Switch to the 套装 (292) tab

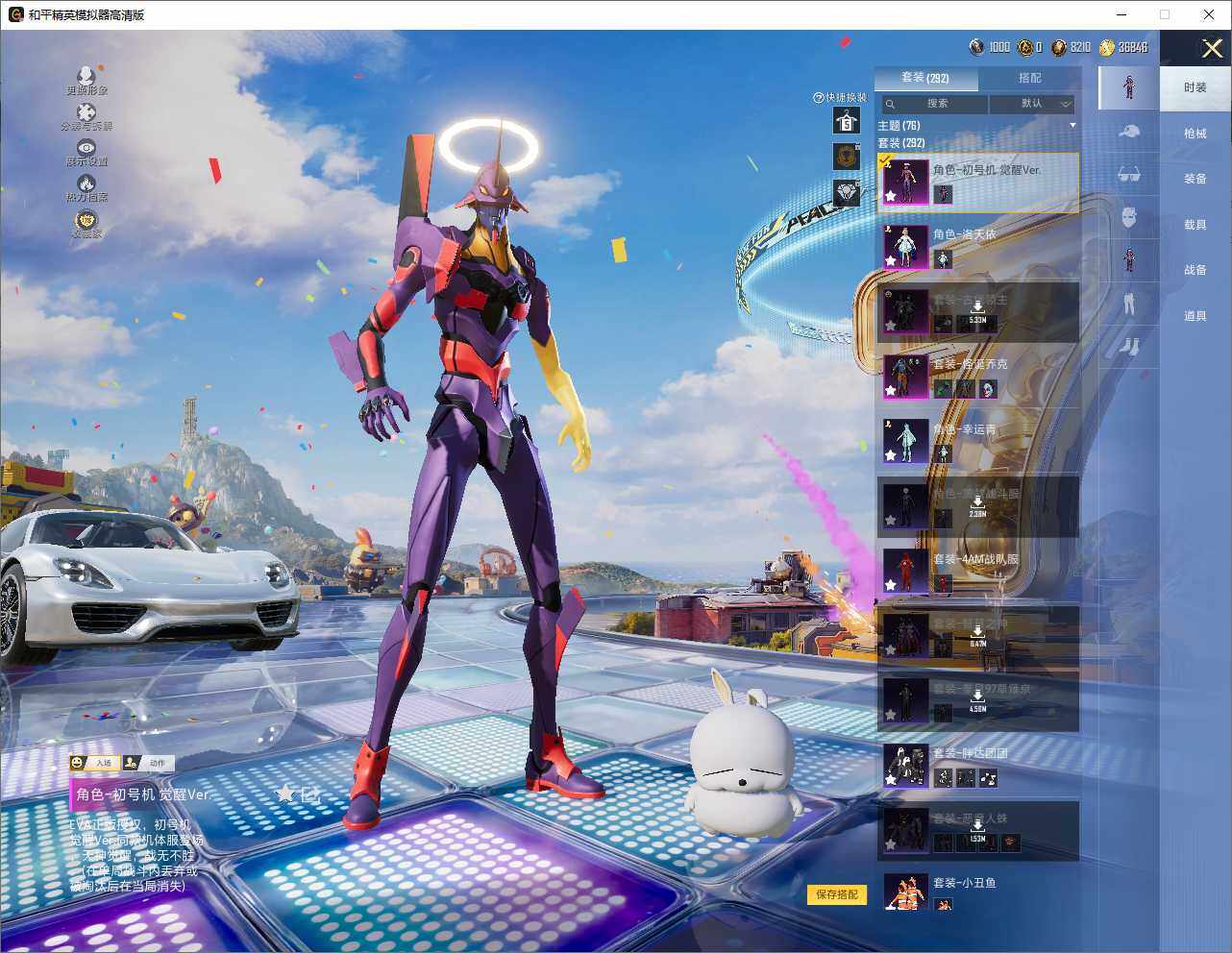click(925, 78)
